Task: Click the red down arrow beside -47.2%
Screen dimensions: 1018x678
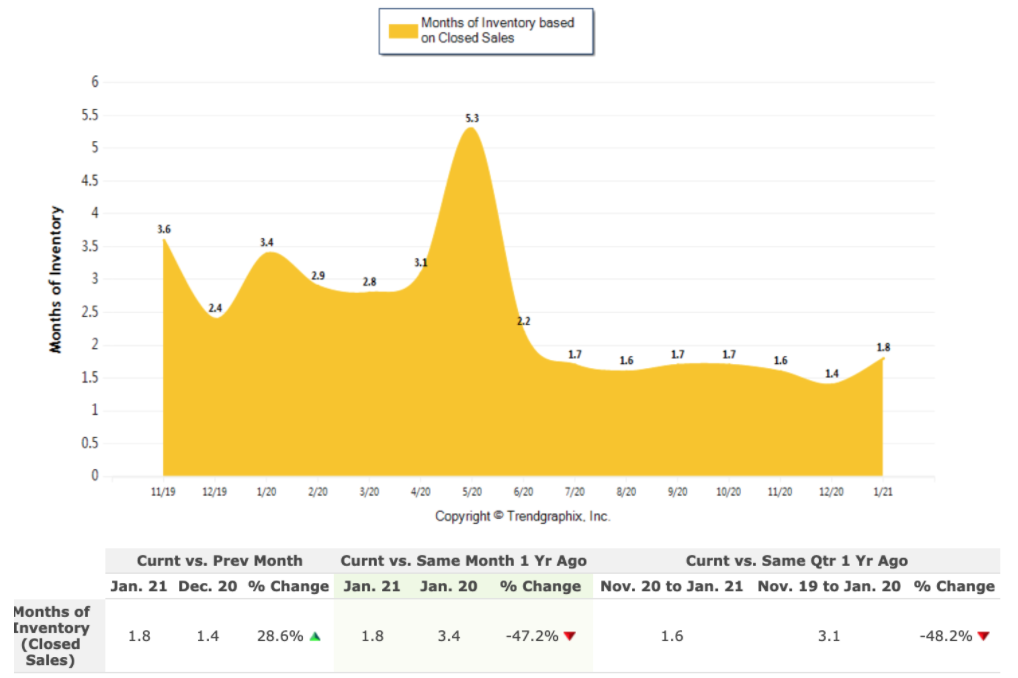Action: click(x=570, y=636)
